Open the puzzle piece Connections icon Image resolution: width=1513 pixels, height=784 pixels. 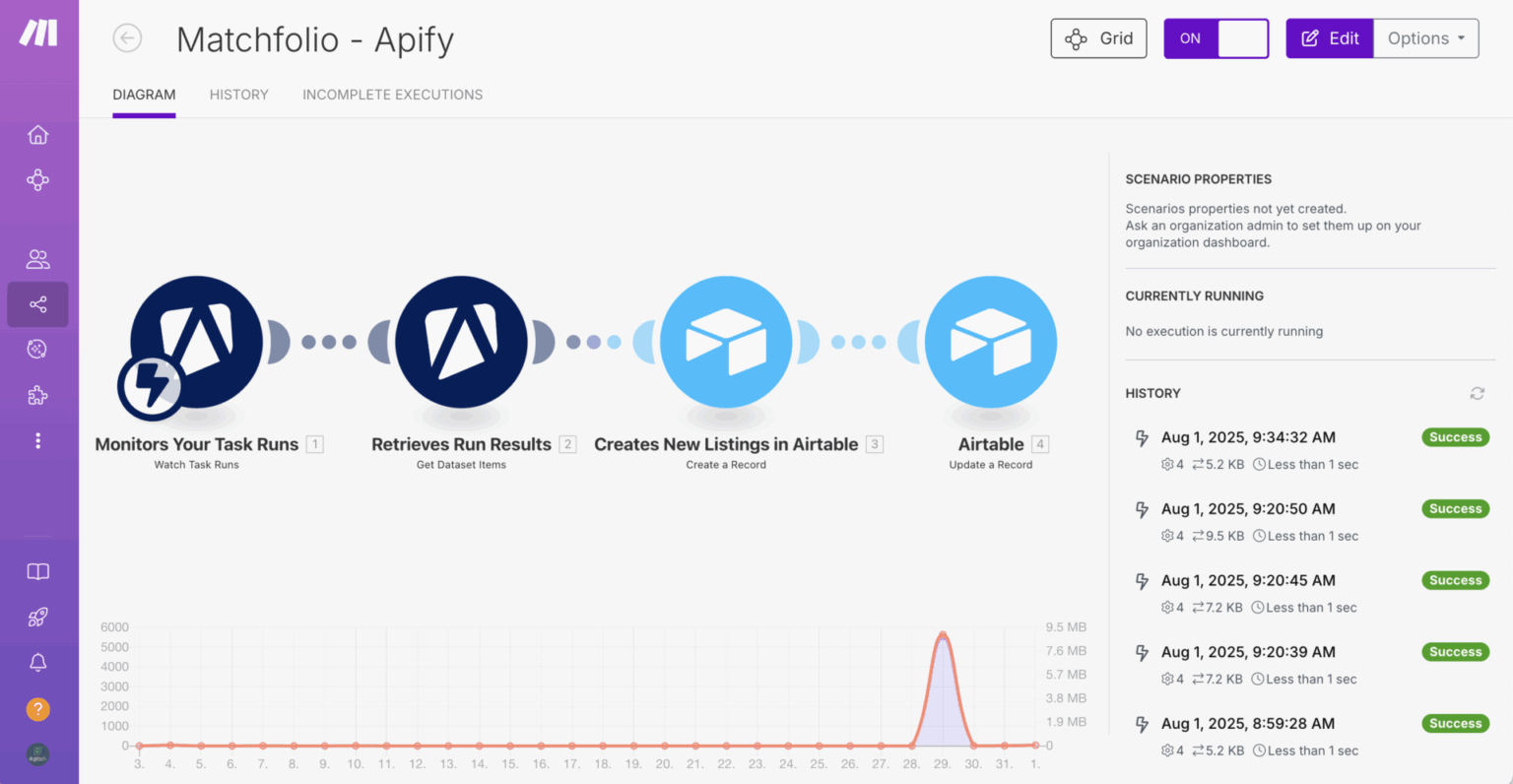tap(37, 395)
